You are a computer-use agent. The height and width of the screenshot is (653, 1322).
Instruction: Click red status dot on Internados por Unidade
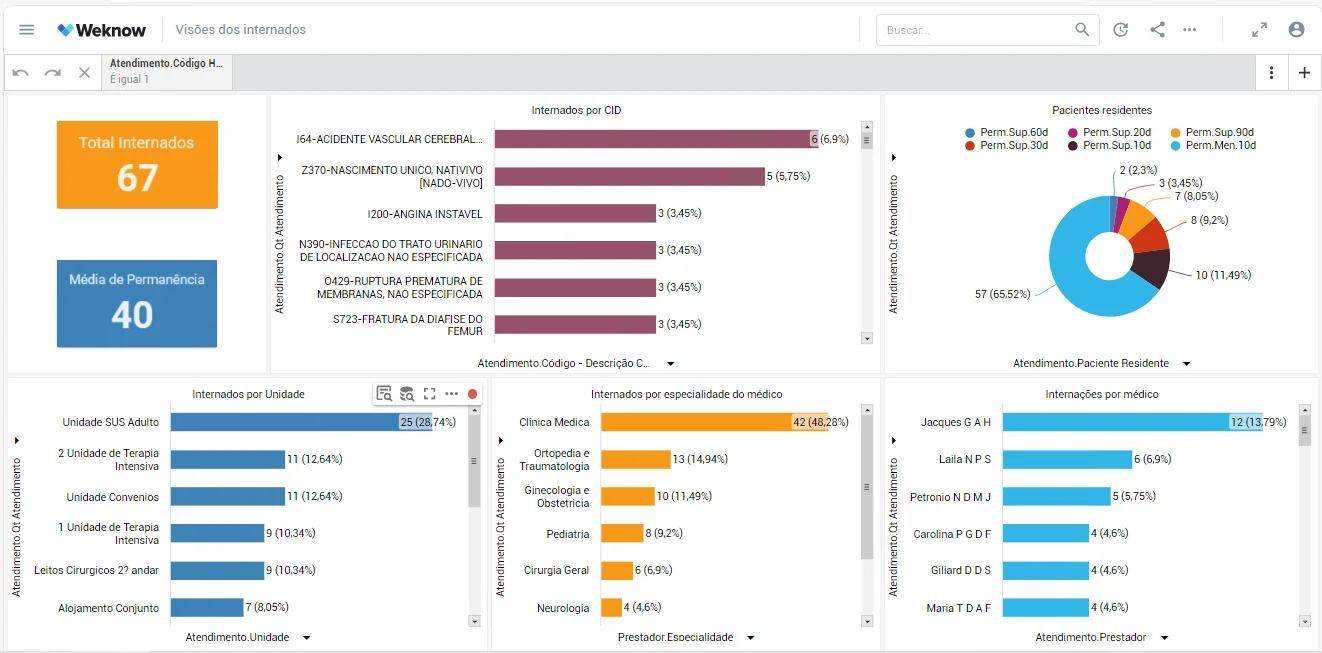pyautogui.click(x=473, y=394)
